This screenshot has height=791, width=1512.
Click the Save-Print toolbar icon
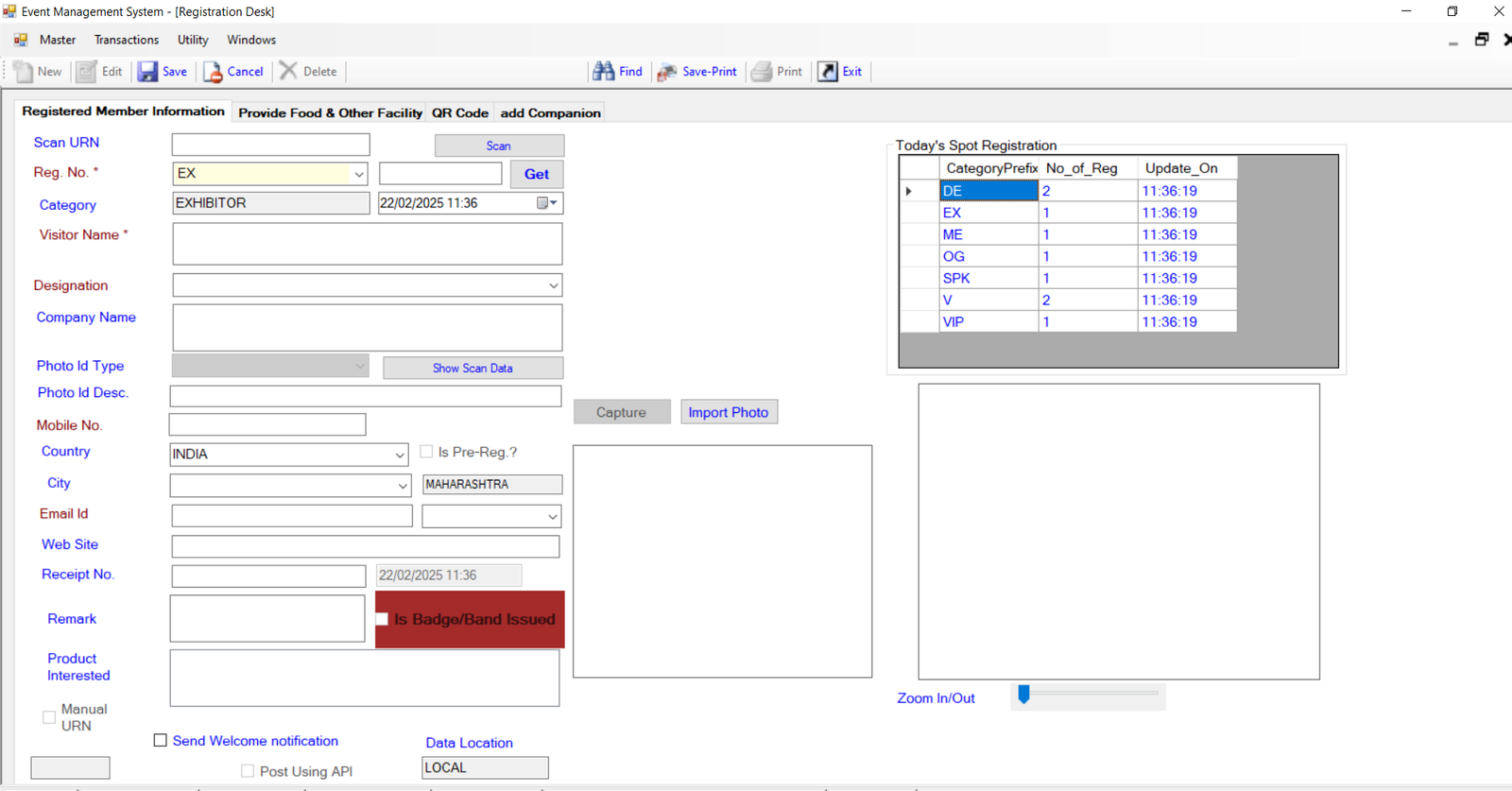pyautogui.click(x=667, y=72)
